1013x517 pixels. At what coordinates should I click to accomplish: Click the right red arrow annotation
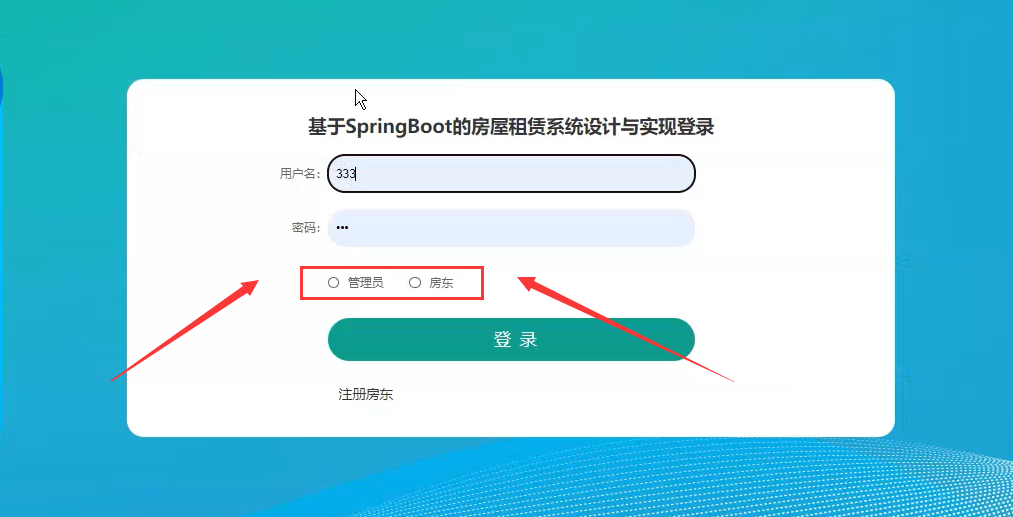[x=627, y=328]
